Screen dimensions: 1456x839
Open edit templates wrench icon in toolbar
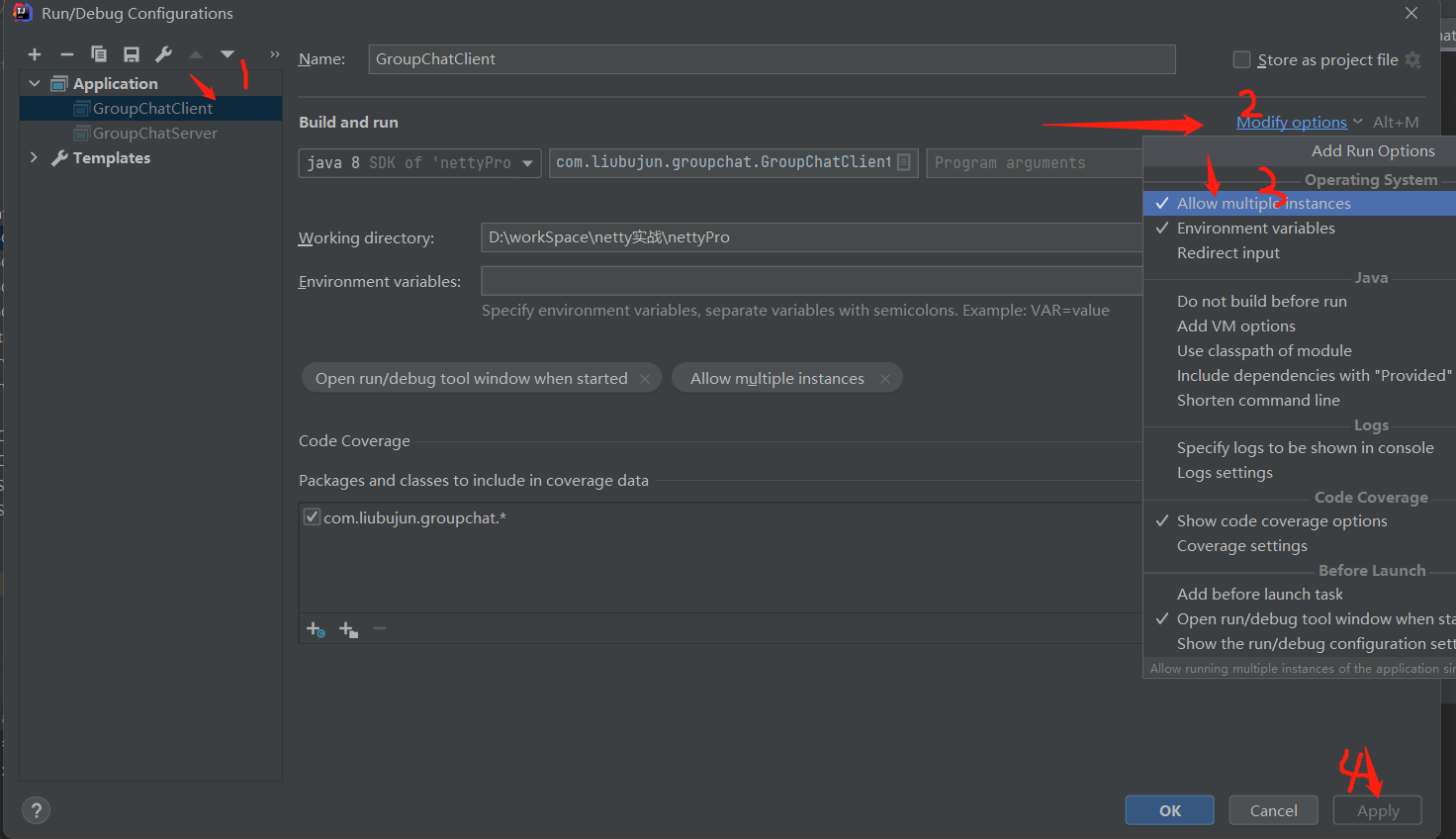point(164,54)
